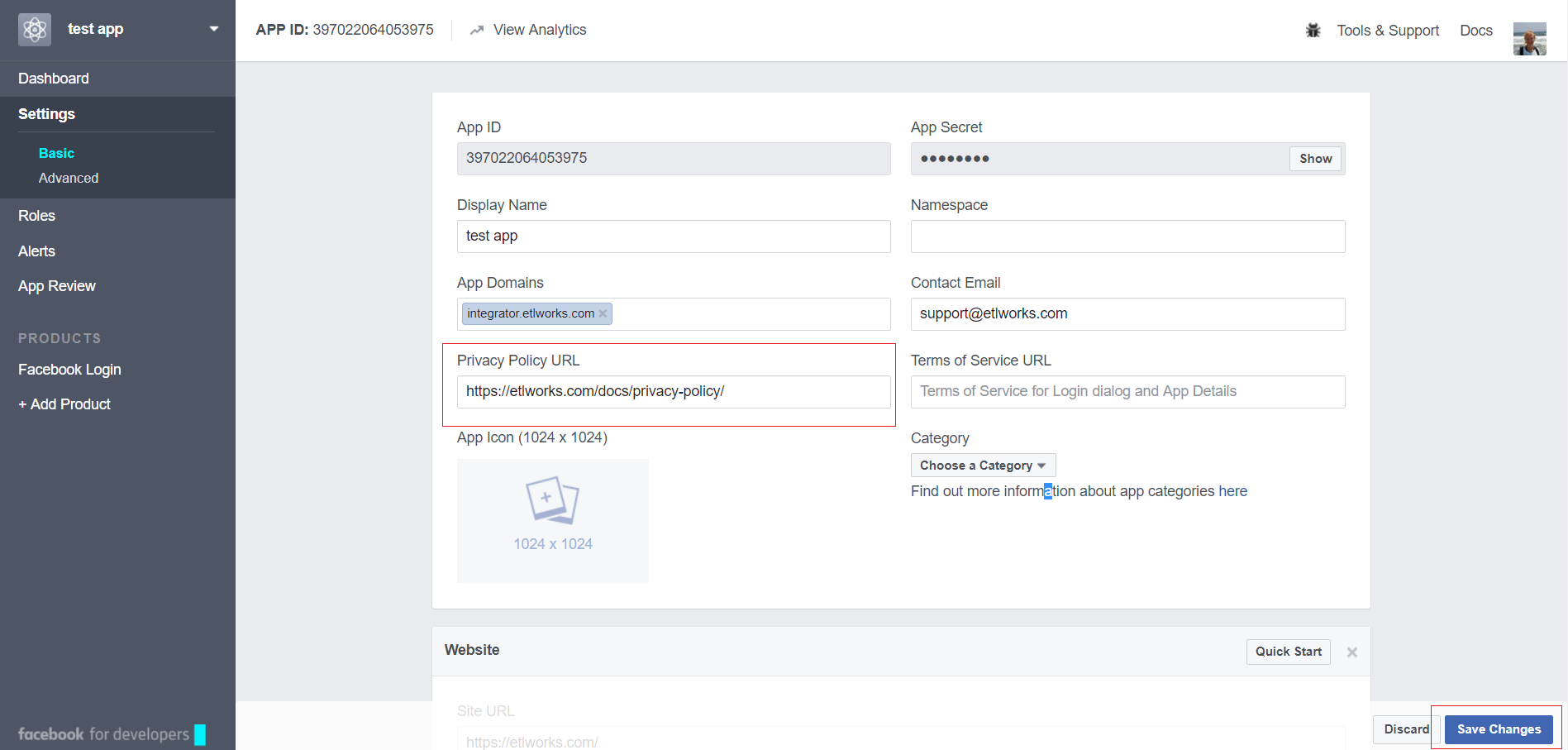Click the Terms of Service URL field
Screen dimensions: 1568x750
pos(1127,392)
